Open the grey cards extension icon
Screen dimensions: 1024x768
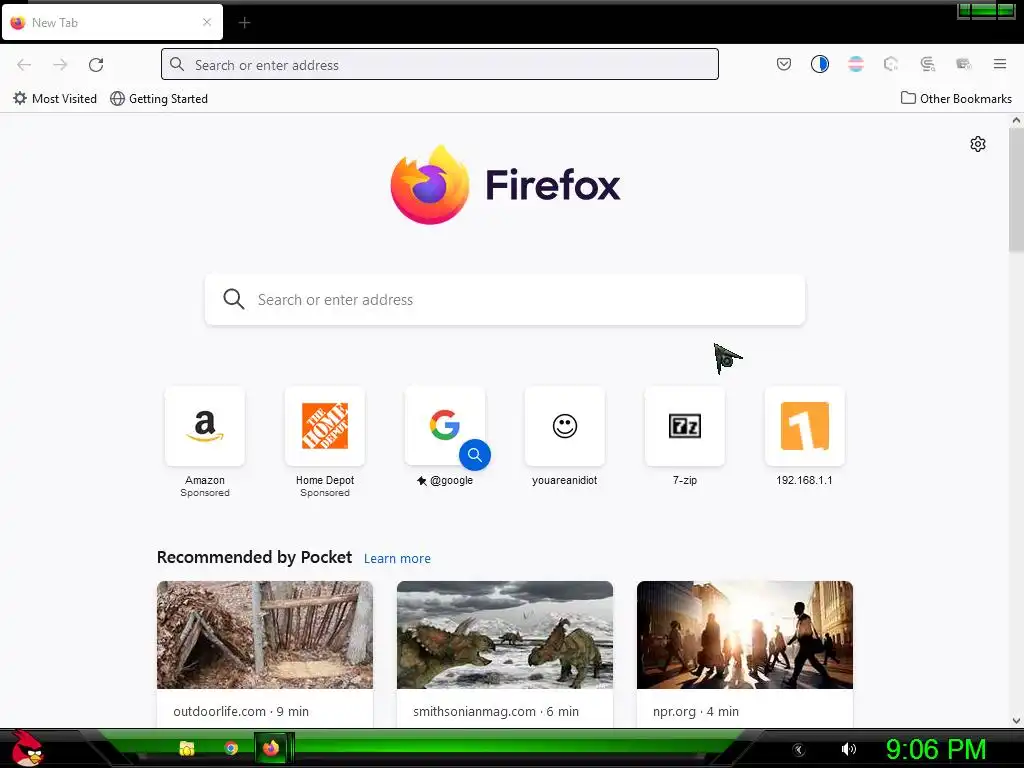(x=963, y=64)
